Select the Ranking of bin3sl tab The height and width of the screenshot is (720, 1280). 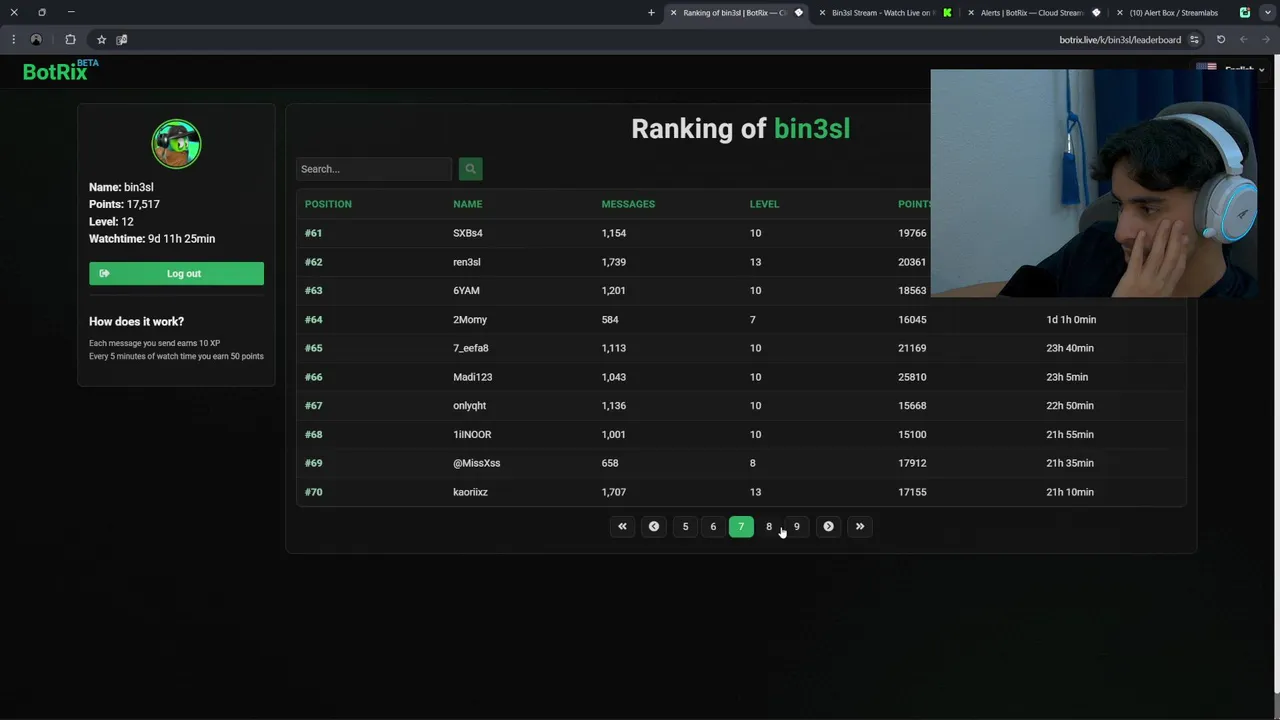(x=734, y=13)
